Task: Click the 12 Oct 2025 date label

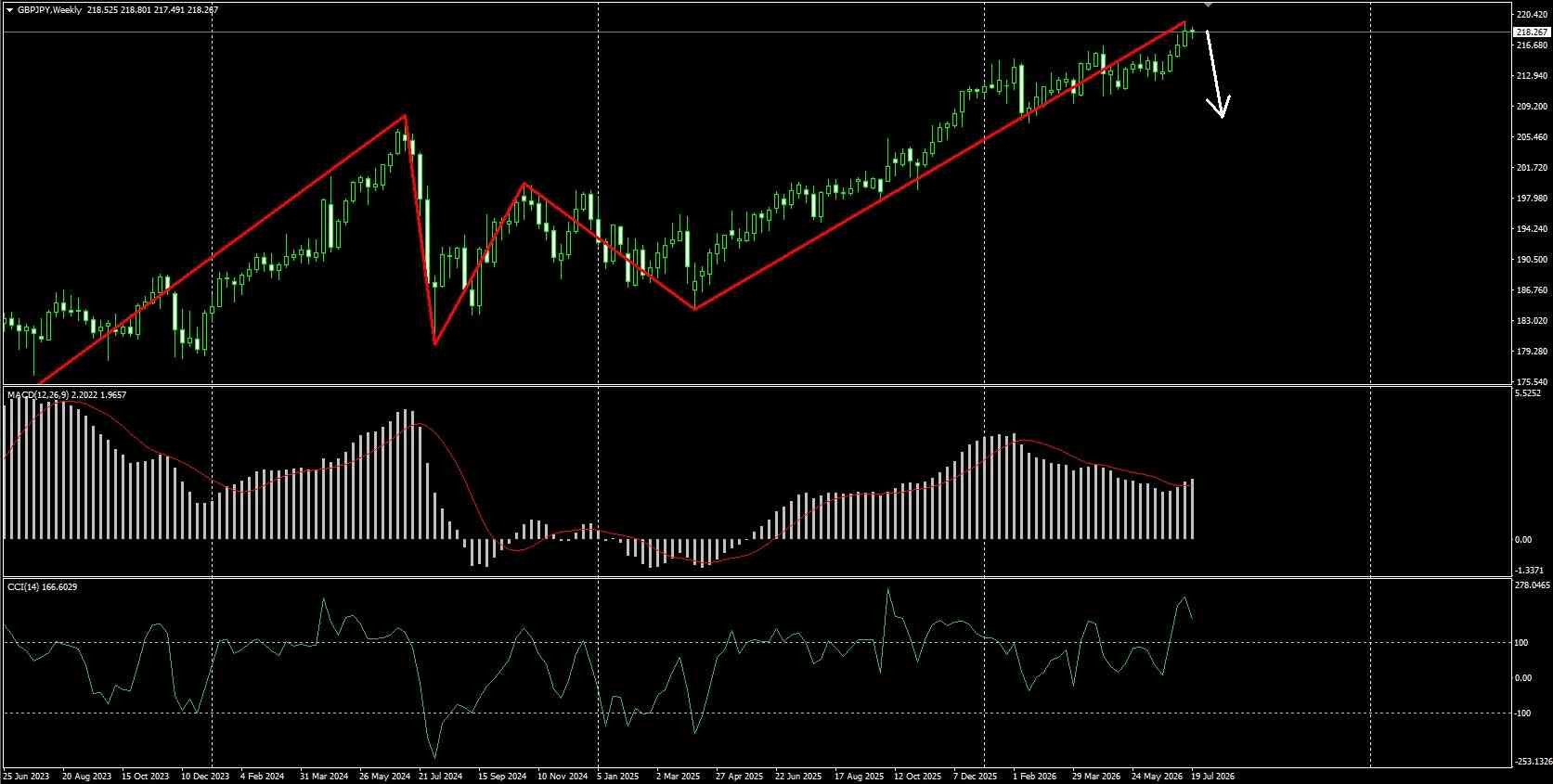Action: point(918,776)
